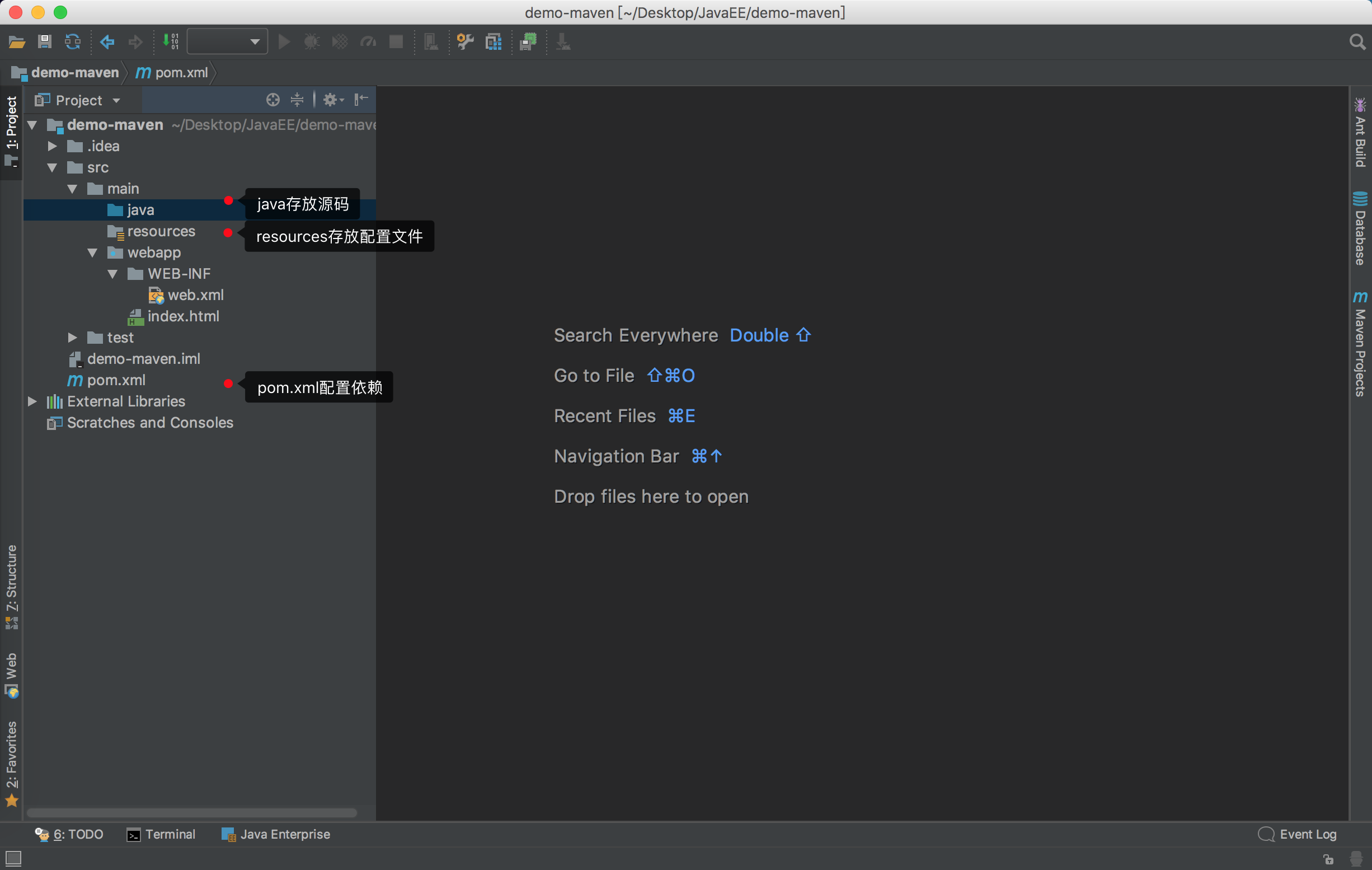Click the macOS green zoom window button

click(x=60, y=12)
